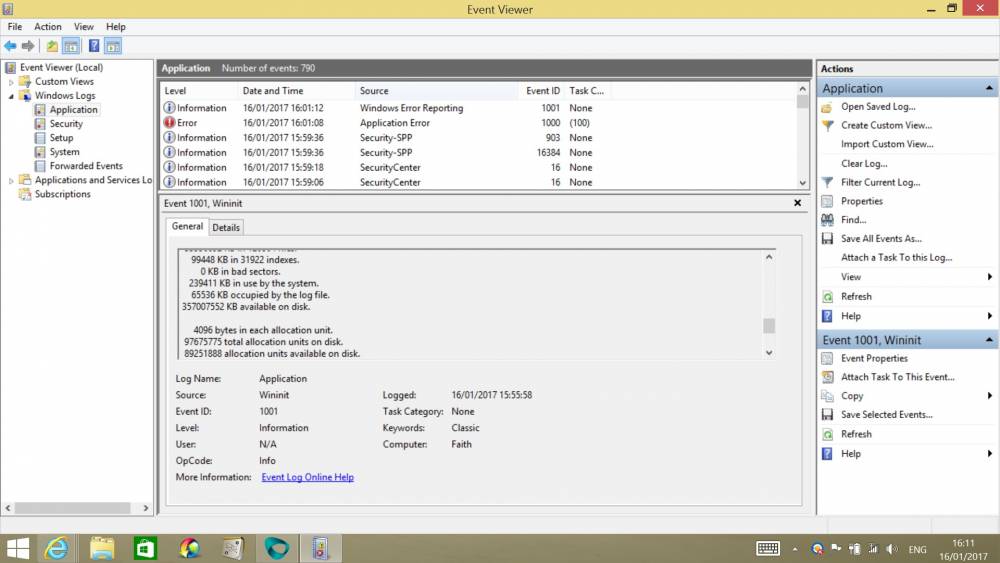
Task: Sort by the Event ID column header
Action: pos(541,91)
